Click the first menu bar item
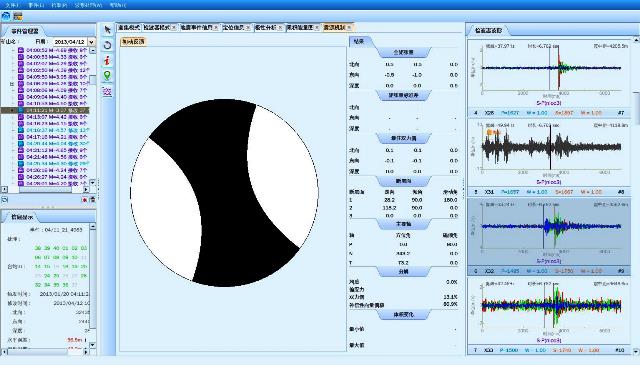This screenshot has width=640, height=365. coord(13,5)
